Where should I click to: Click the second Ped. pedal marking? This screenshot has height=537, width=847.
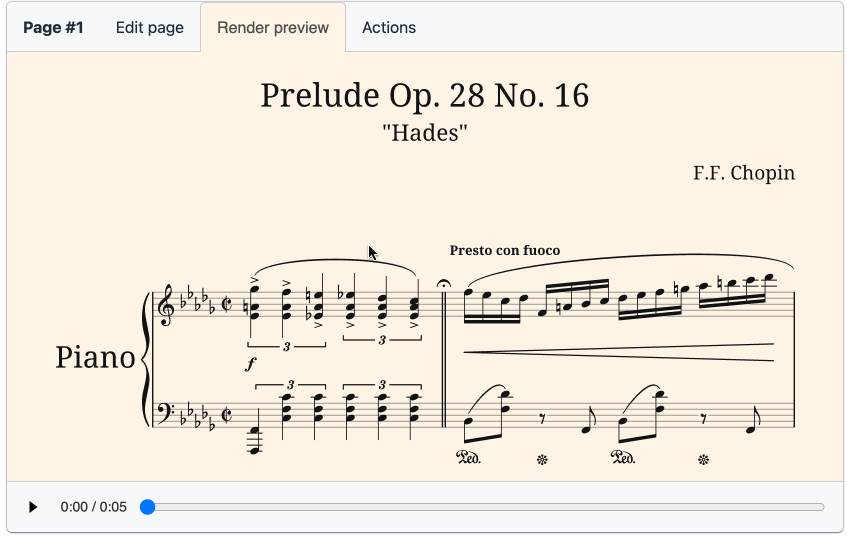pos(623,458)
